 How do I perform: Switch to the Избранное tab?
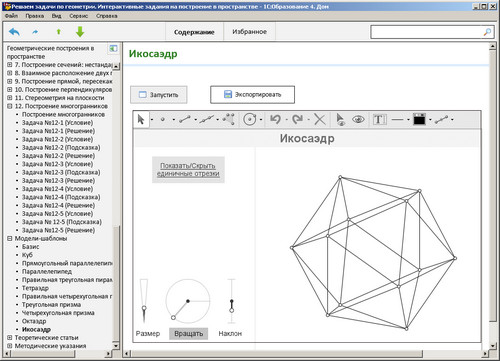250,32
